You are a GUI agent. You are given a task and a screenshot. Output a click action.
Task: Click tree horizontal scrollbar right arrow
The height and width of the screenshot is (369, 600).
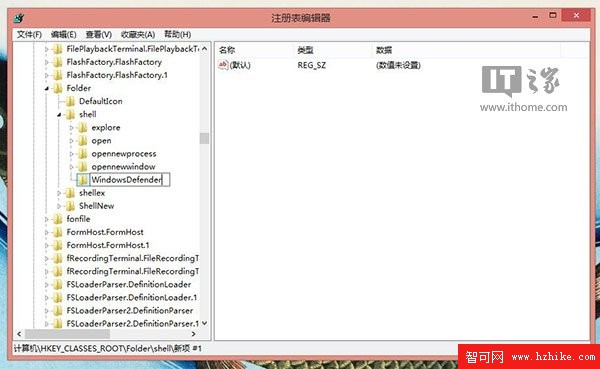click(x=194, y=334)
